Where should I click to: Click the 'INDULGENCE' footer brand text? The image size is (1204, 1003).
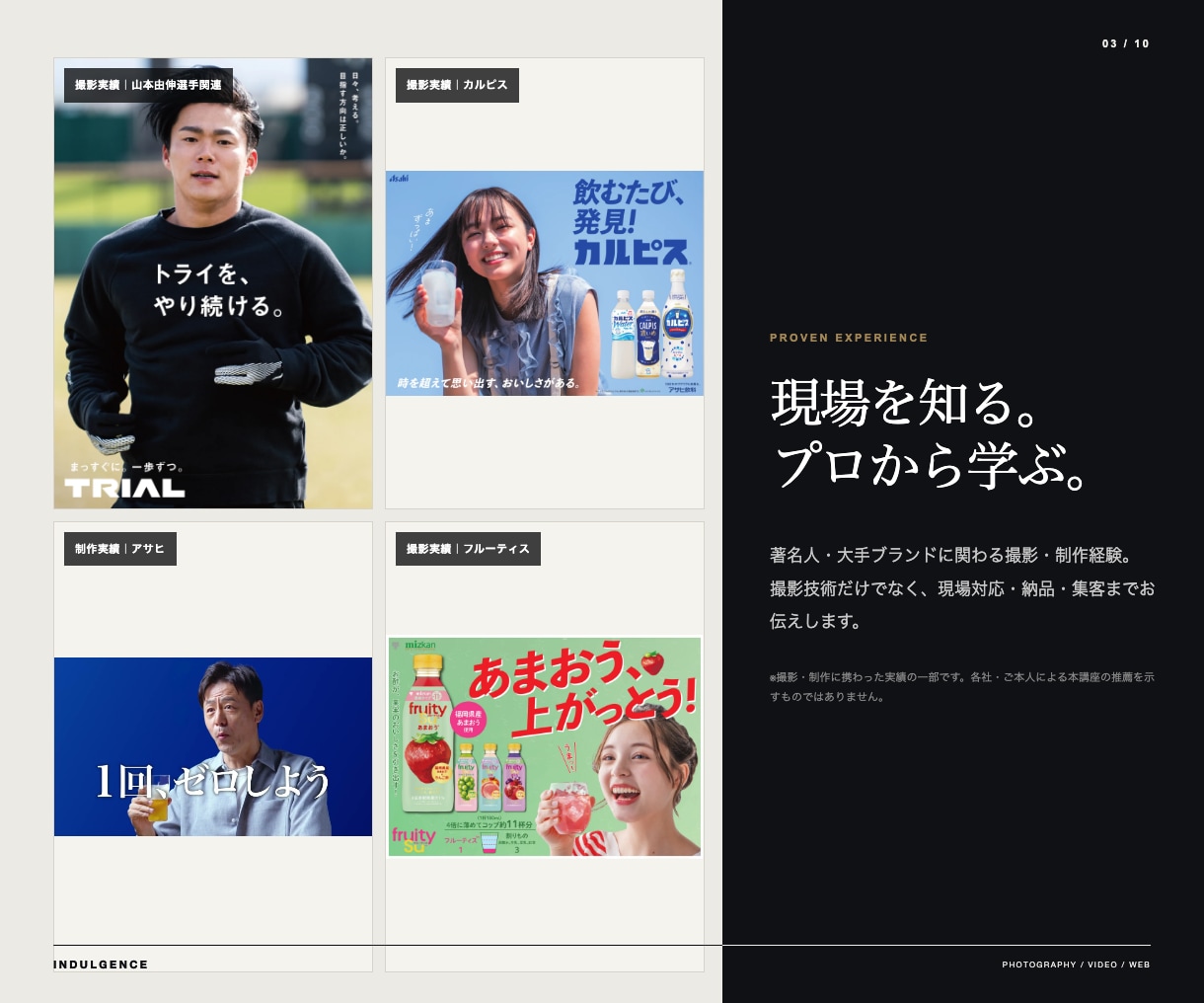tap(101, 964)
